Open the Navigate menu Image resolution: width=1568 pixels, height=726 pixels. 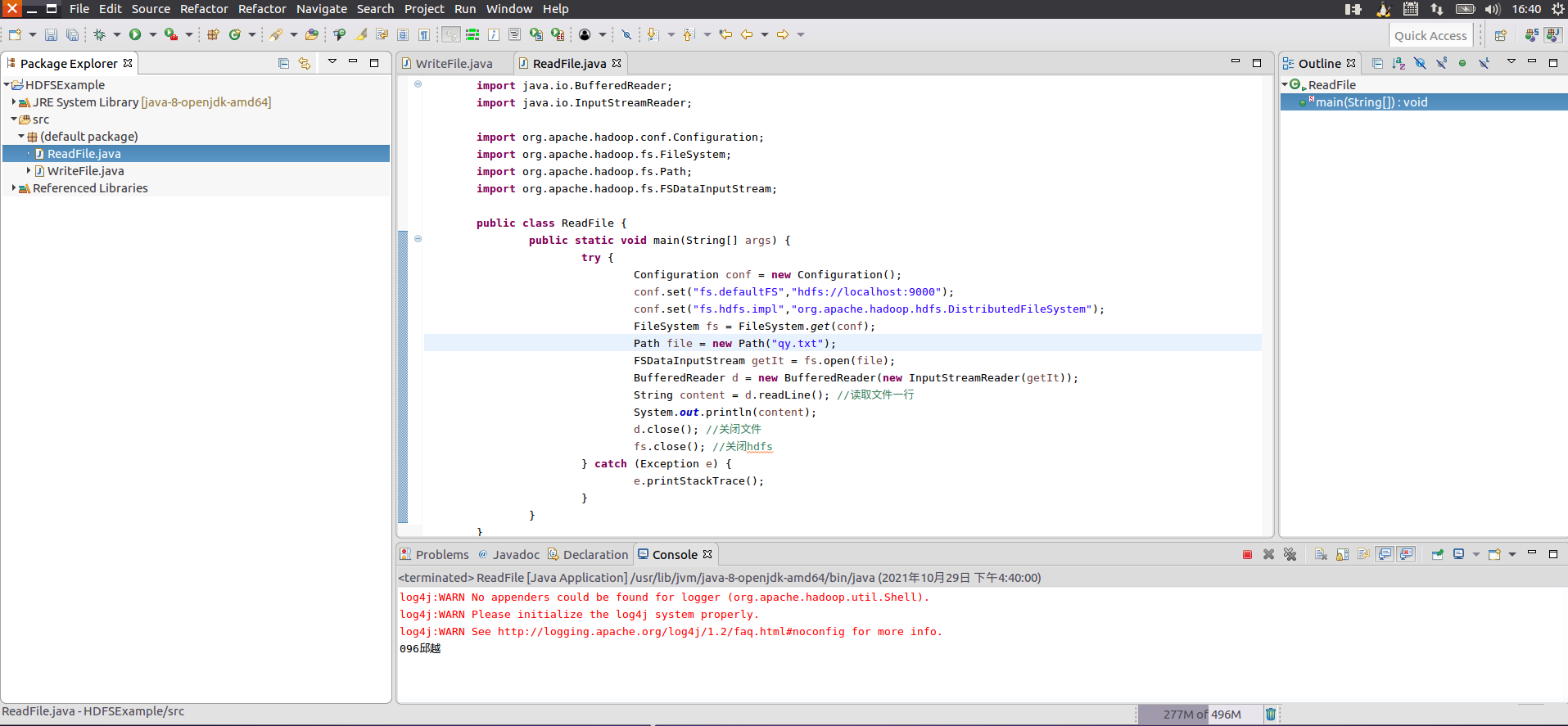(x=321, y=9)
